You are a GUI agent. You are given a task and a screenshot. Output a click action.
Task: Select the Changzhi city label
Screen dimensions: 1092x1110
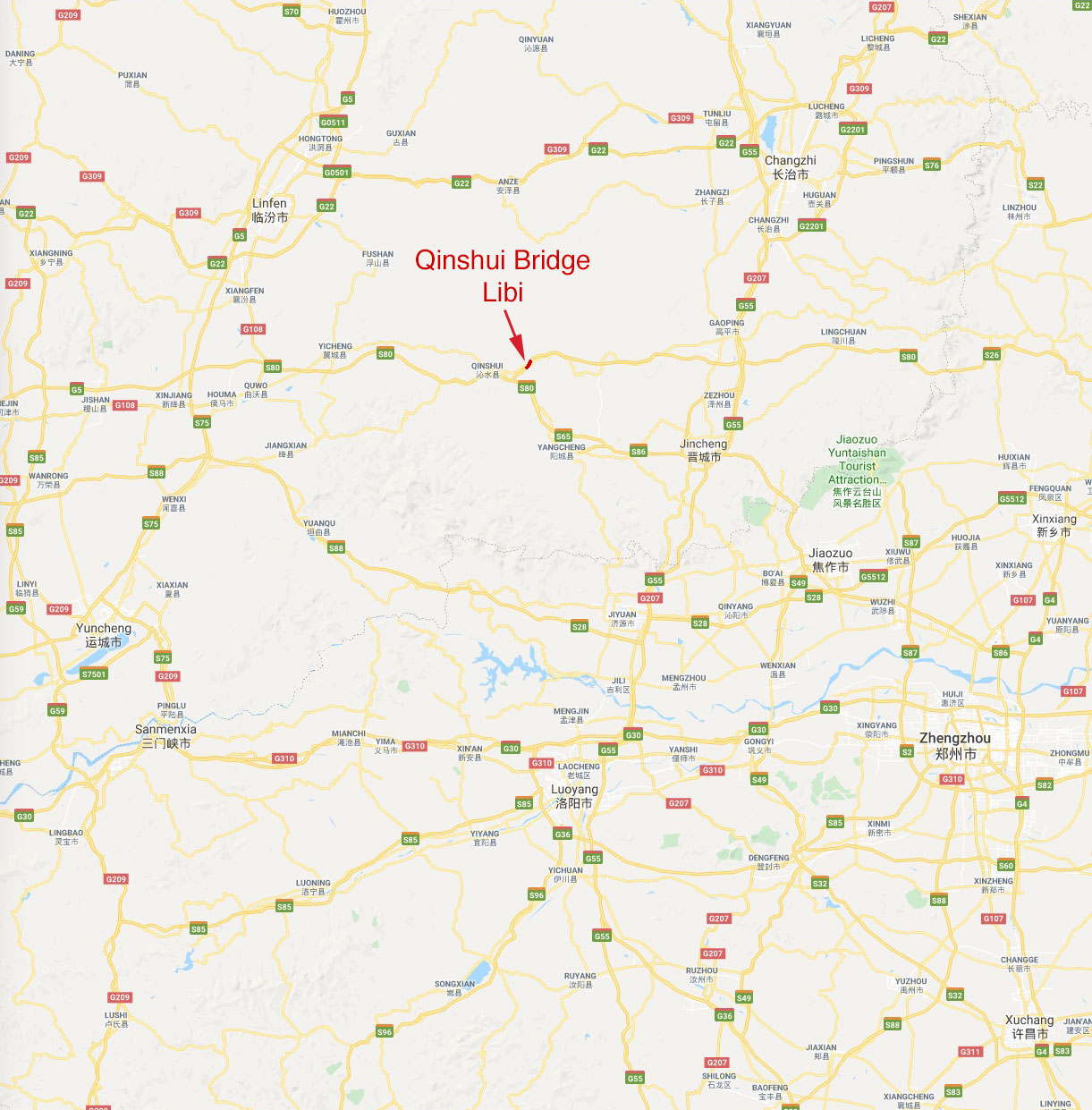(791, 167)
